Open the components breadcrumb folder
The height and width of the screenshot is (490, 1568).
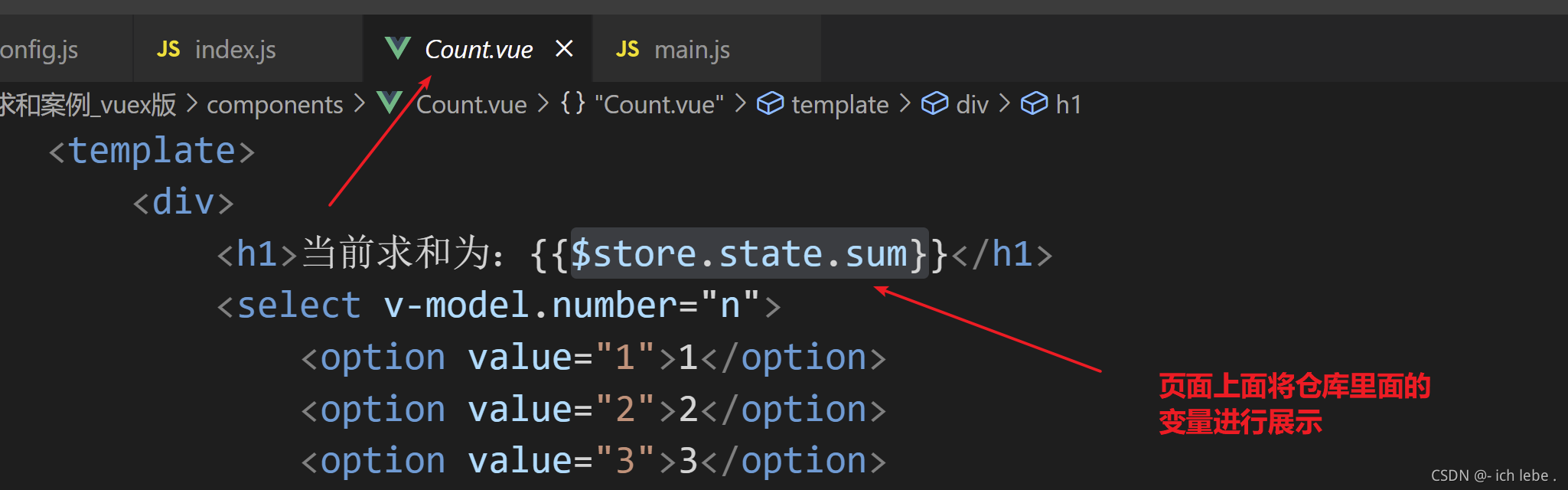coord(275,104)
